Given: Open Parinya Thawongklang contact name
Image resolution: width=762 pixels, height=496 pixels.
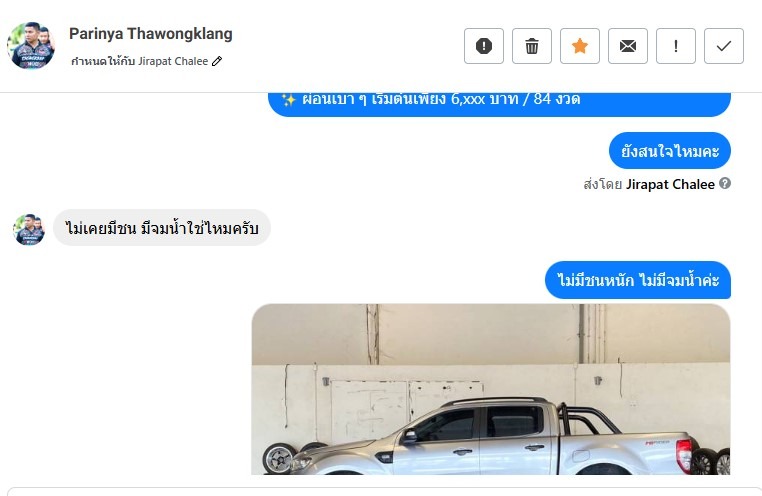Looking at the screenshot, I should [151, 34].
